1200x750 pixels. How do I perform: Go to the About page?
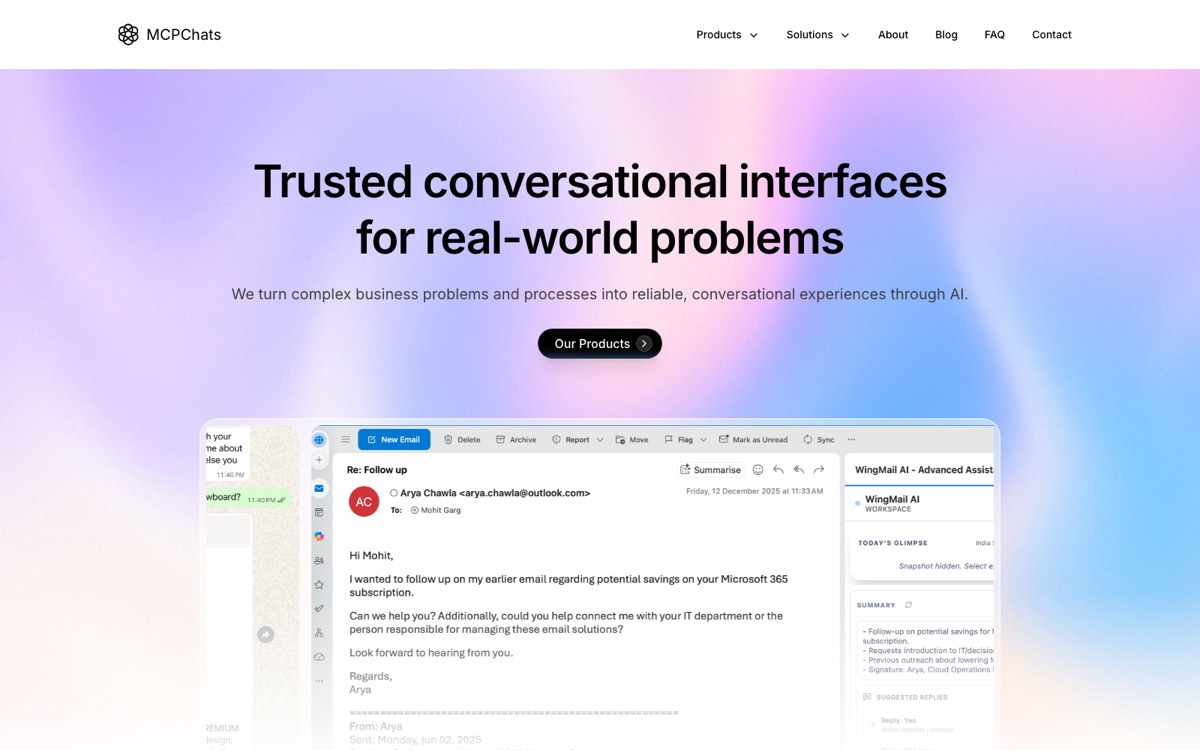(893, 35)
